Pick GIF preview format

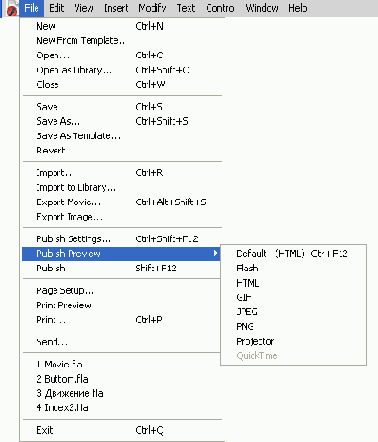[x=293, y=297]
